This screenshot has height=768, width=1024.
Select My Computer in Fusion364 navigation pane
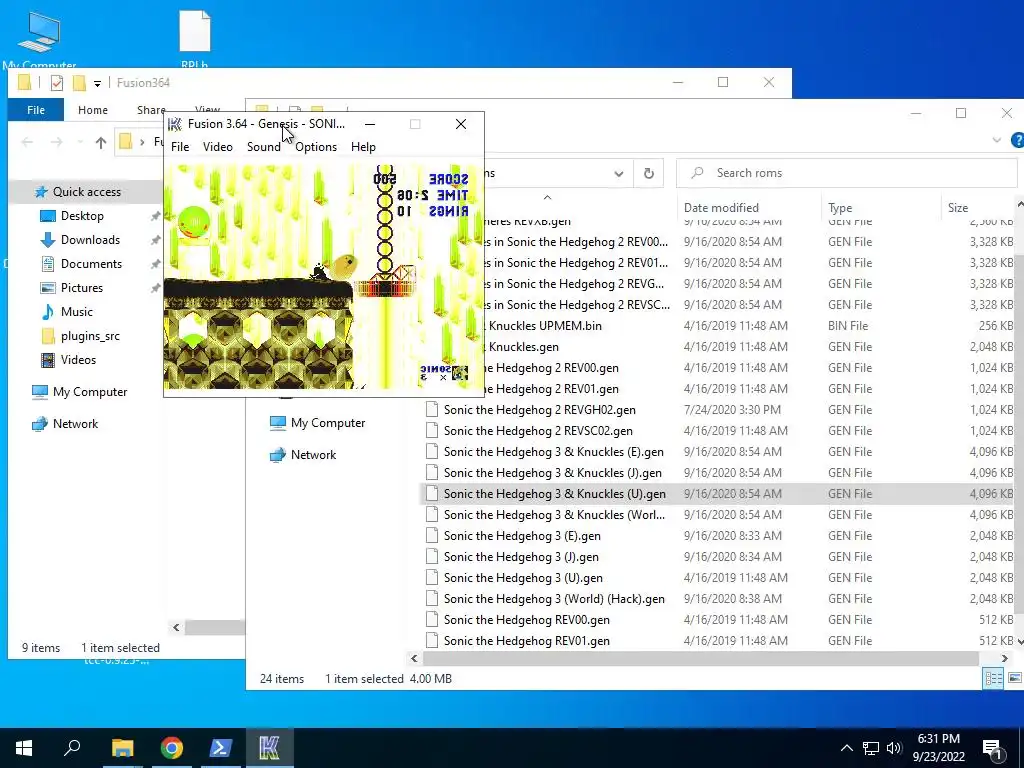pos(90,392)
